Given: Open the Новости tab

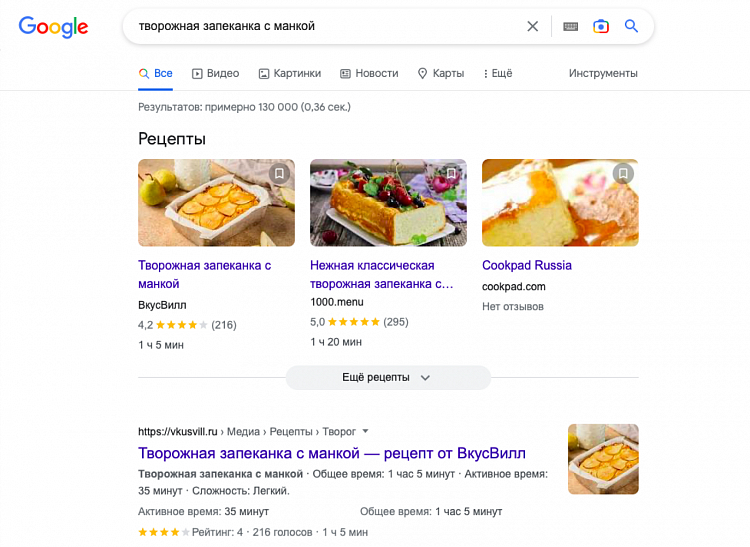Looking at the screenshot, I should coord(369,73).
